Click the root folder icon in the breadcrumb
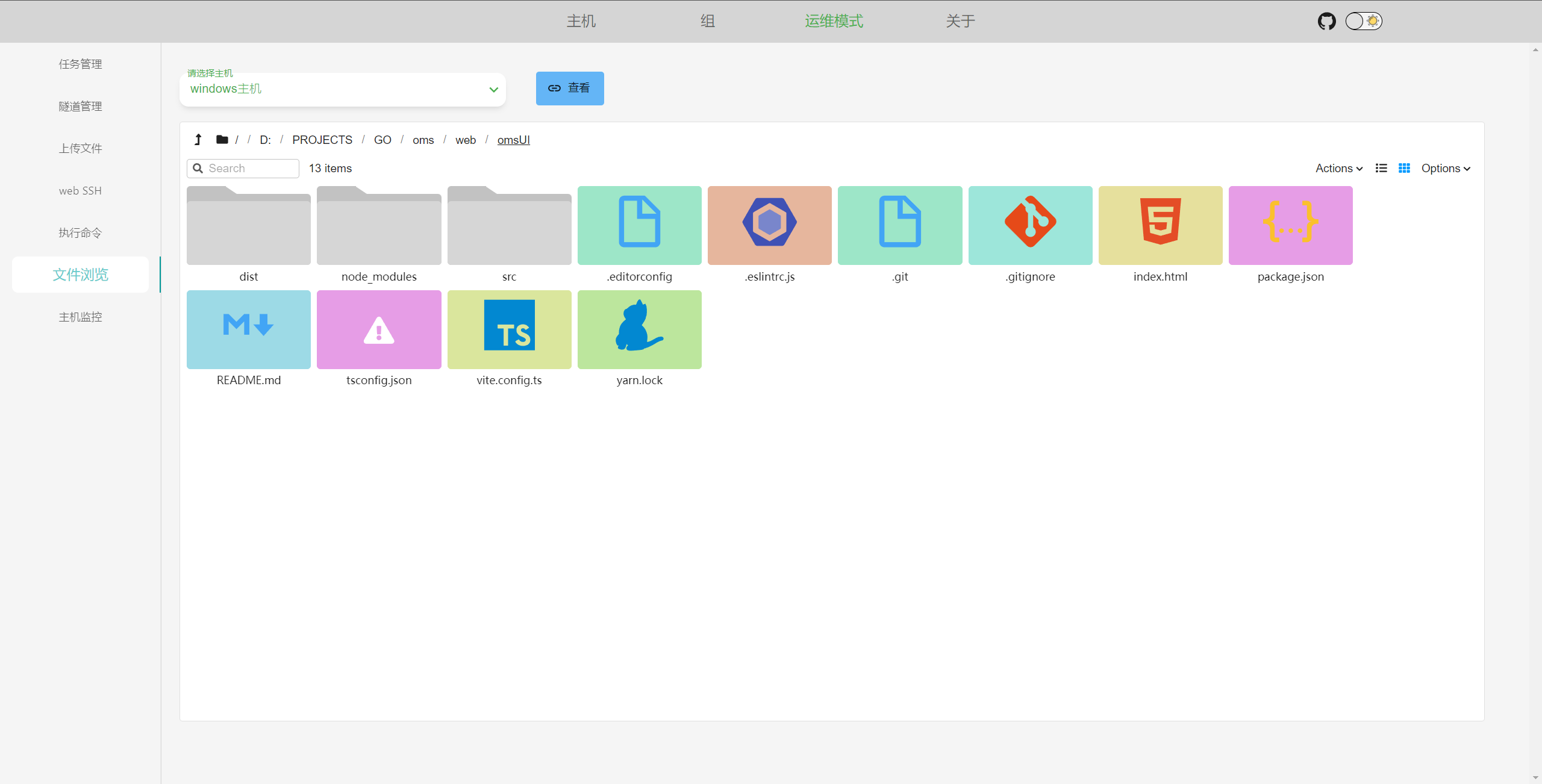Image resolution: width=1542 pixels, height=784 pixels. pos(222,140)
